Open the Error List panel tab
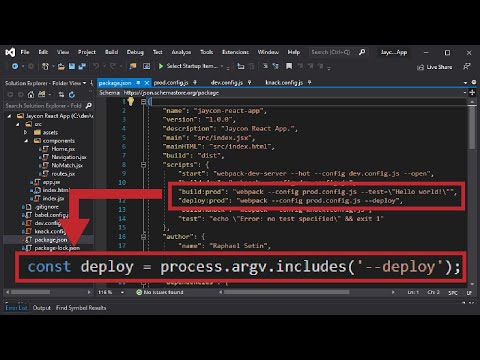Viewport: 480px width, 360px height. pyautogui.click(x=16, y=308)
